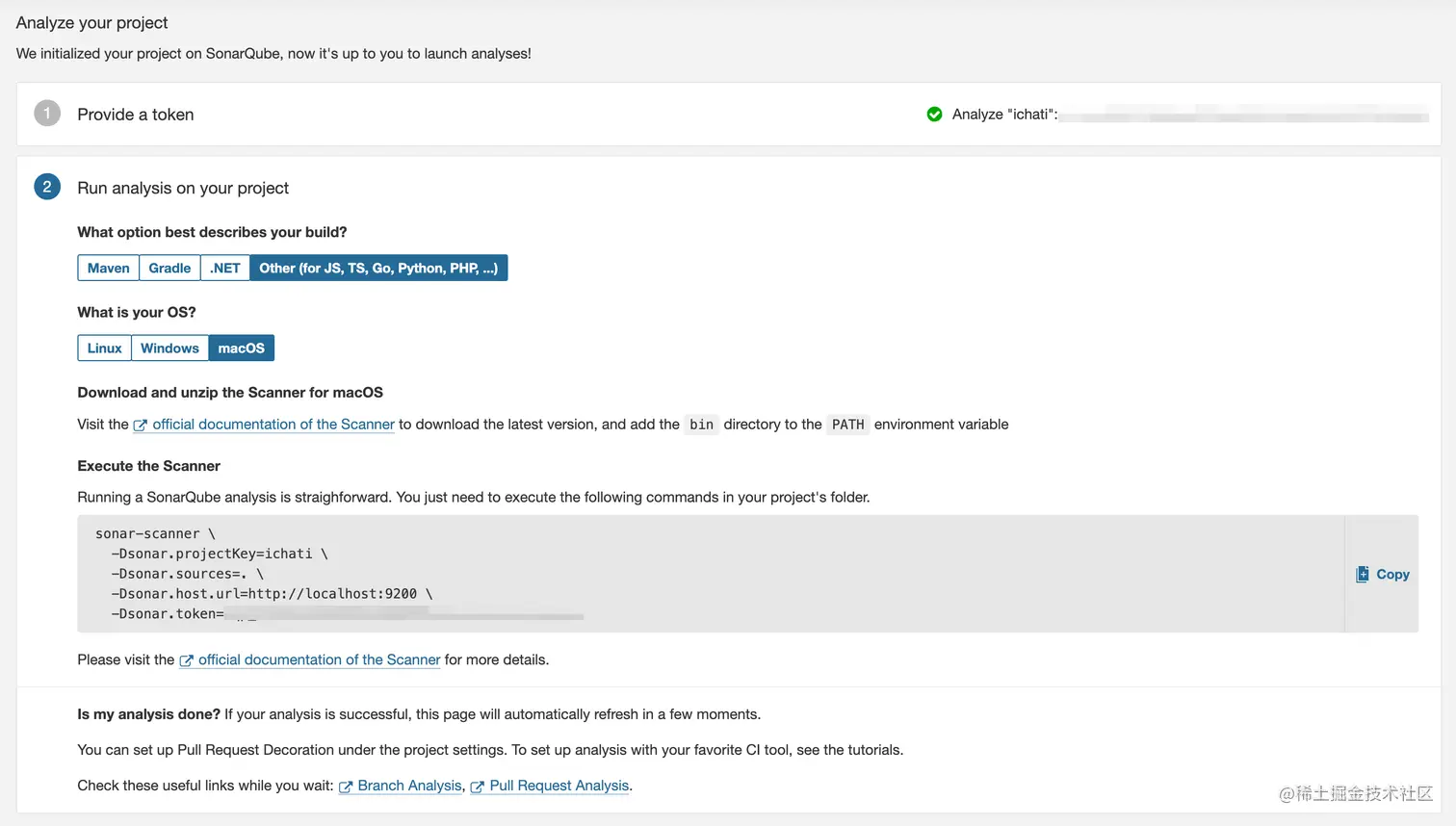Choose Linux as your OS
This screenshot has height=826, width=1456.
[104, 348]
